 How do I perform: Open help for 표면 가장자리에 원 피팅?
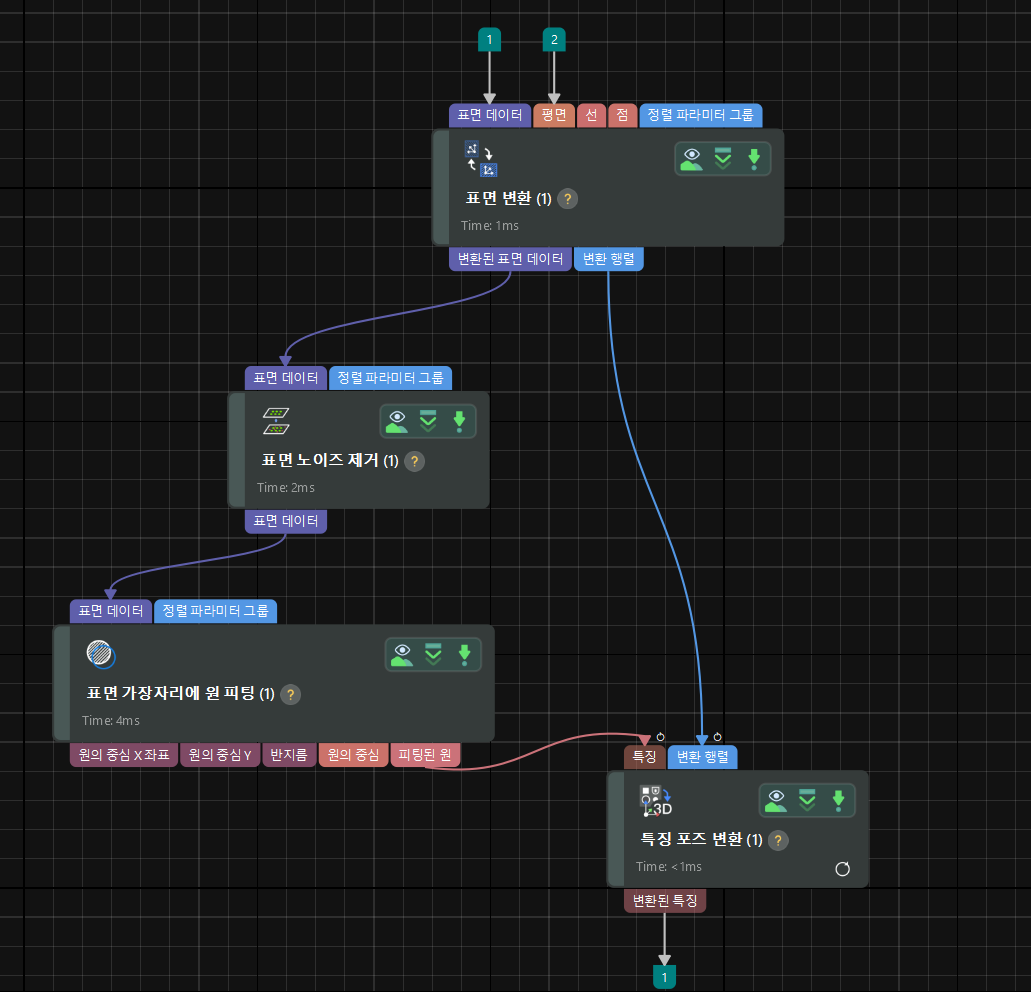(x=291, y=694)
